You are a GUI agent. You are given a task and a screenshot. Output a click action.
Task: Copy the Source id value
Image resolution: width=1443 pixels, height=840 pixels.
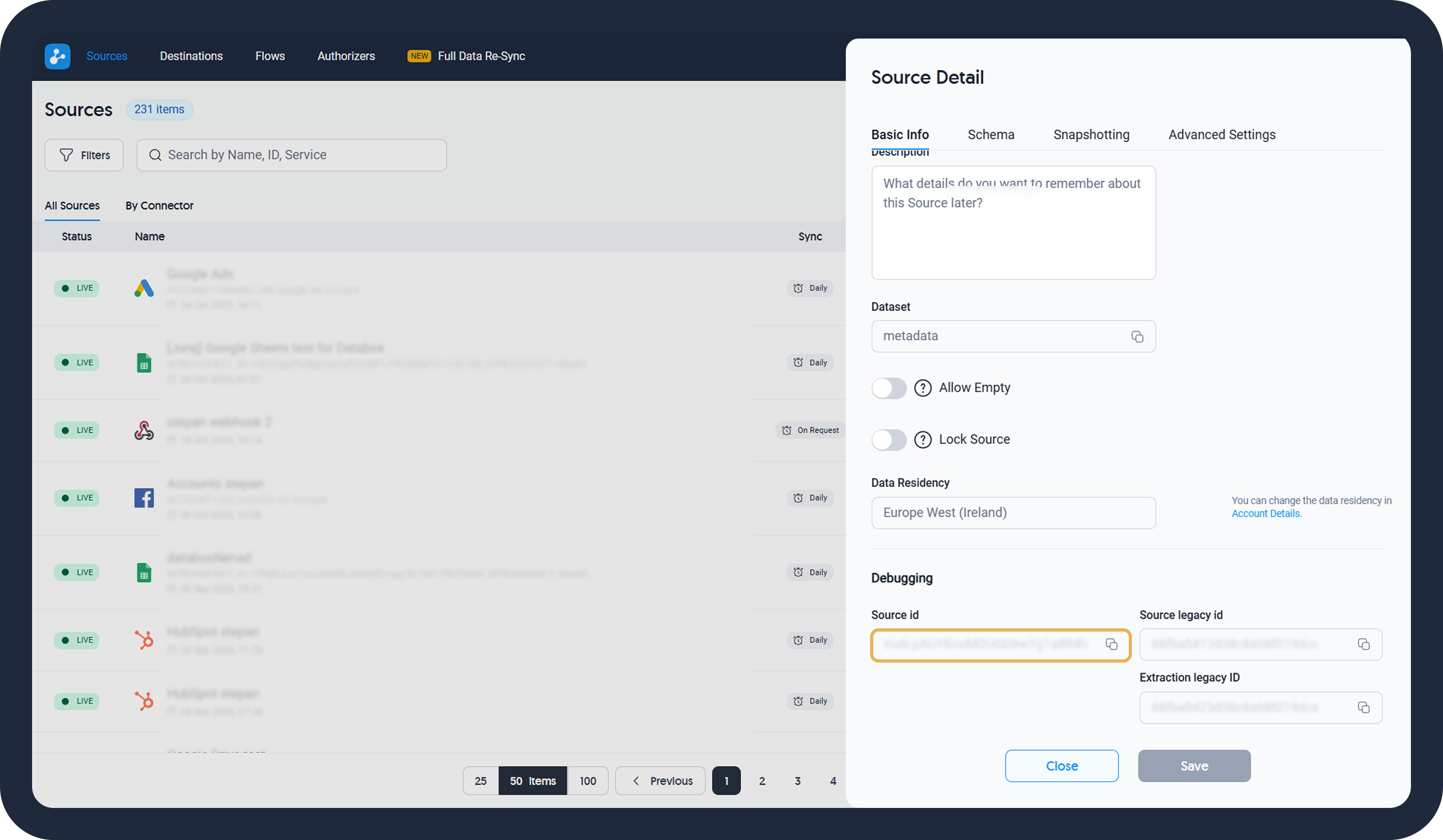tap(1111, 645)
